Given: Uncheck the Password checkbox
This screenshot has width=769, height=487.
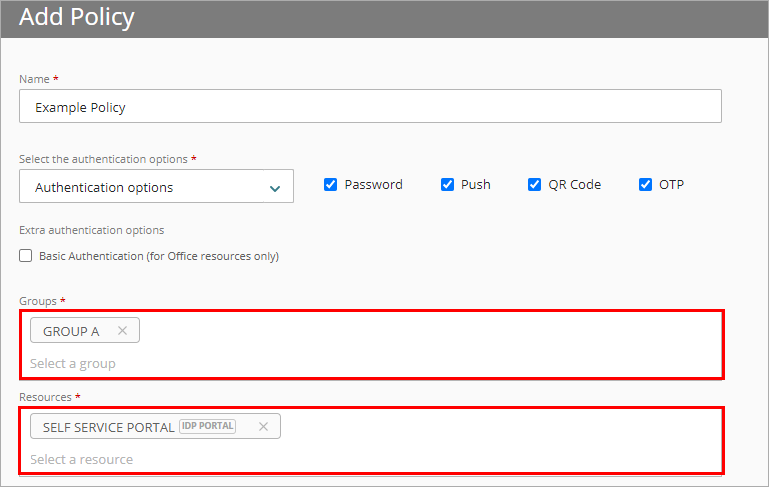Looking at the screenshot, I should [x=331, y=185].
